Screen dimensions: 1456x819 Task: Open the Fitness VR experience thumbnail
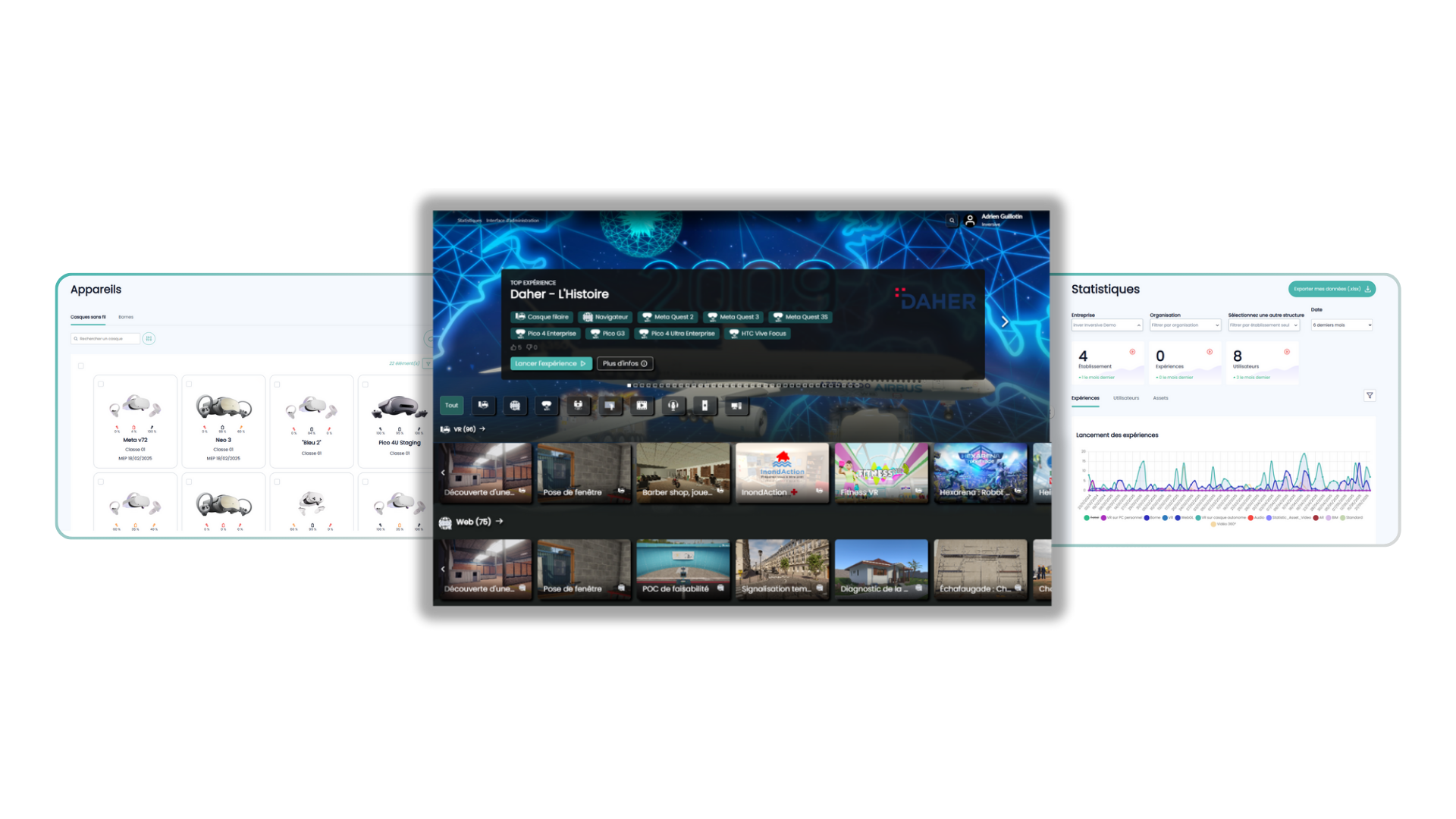coord(880,472)
